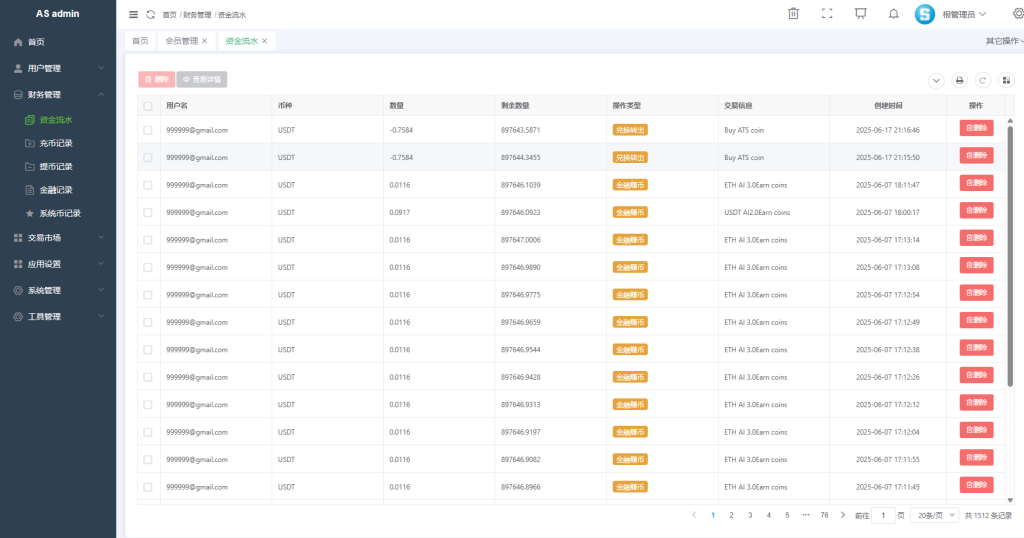Expand search panel with circled down chevron
The width and height of the screenshot is (1024, 538).
[936, 80]
